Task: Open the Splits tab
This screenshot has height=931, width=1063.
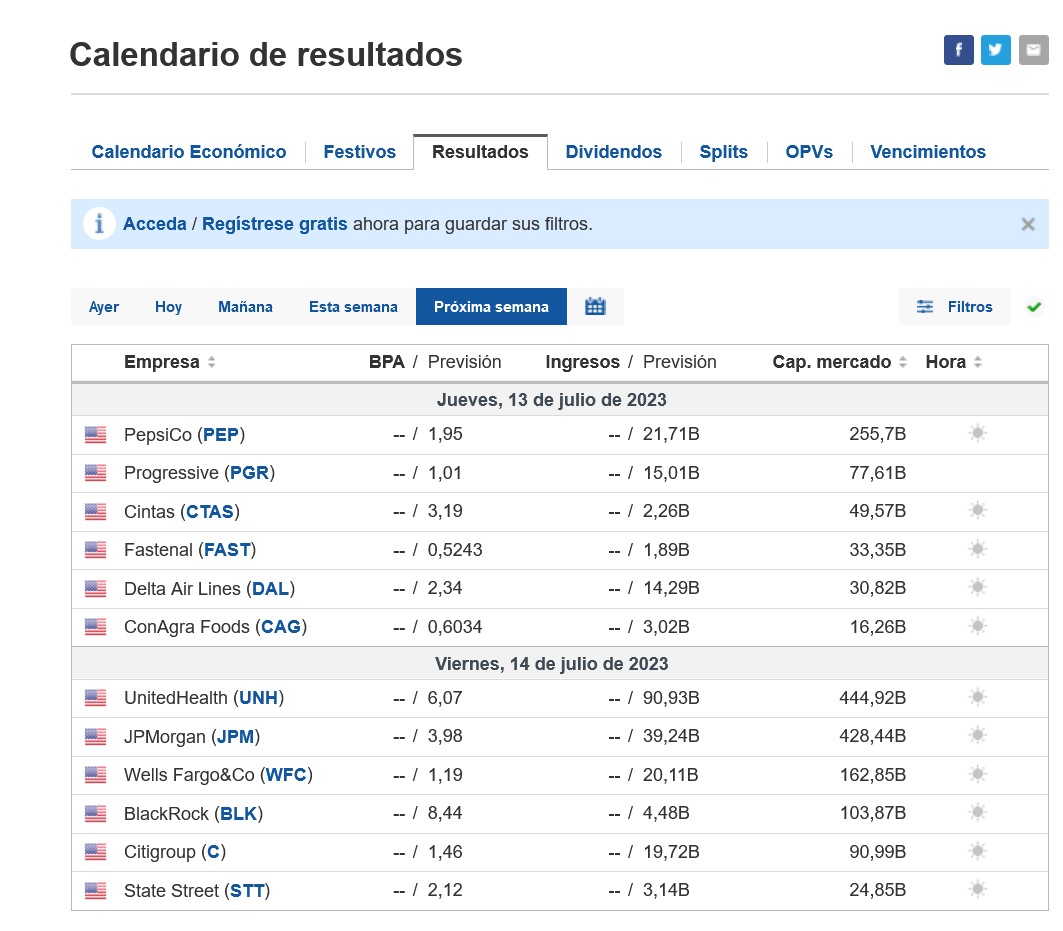Action: coord(723,152)
